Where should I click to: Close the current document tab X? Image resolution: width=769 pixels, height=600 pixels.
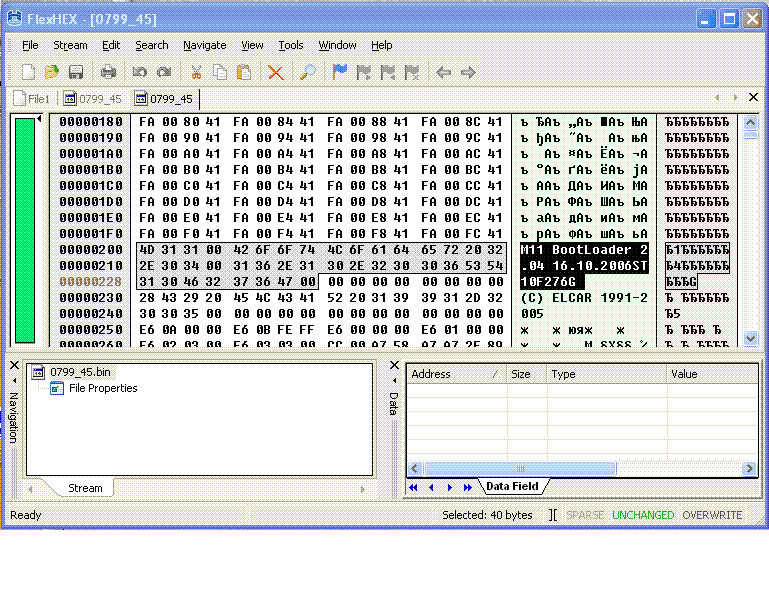(753, 97)
